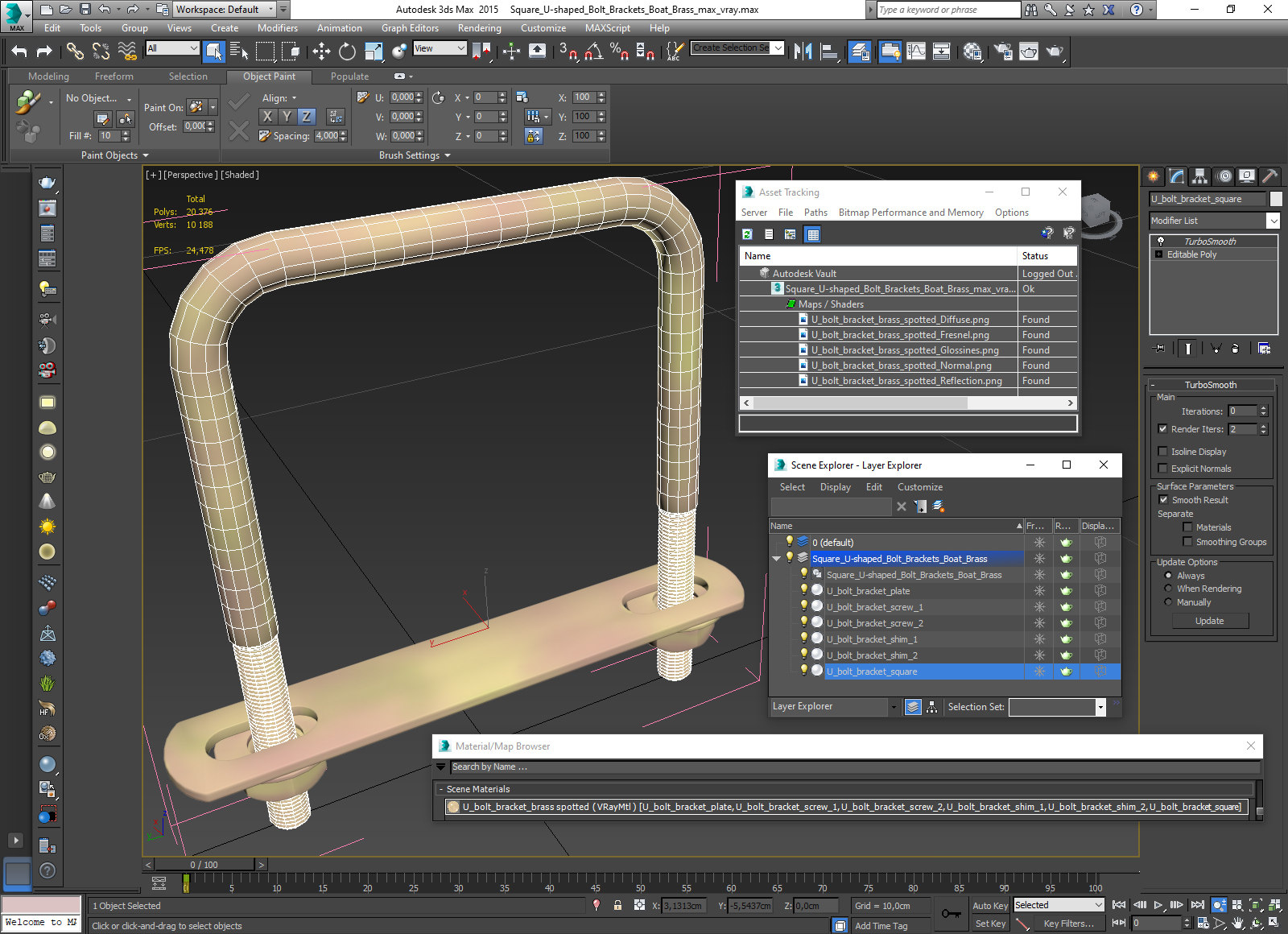Enable Separate by Smoothing Groups checkbox

pyautogui.click(x=1187, y=542)
